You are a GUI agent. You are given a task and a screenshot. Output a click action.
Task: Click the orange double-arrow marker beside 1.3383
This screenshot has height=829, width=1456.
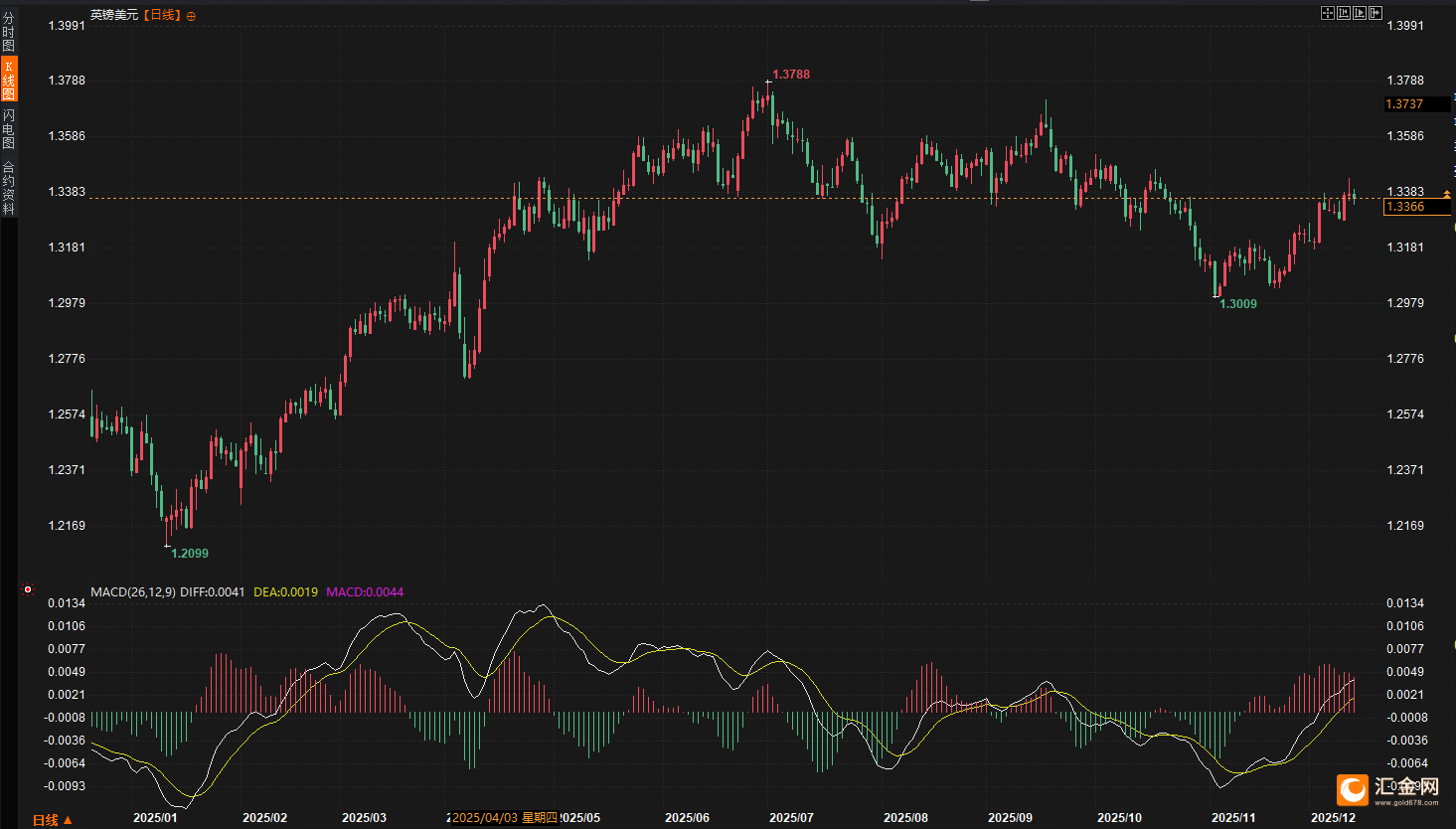[1447, 195]
